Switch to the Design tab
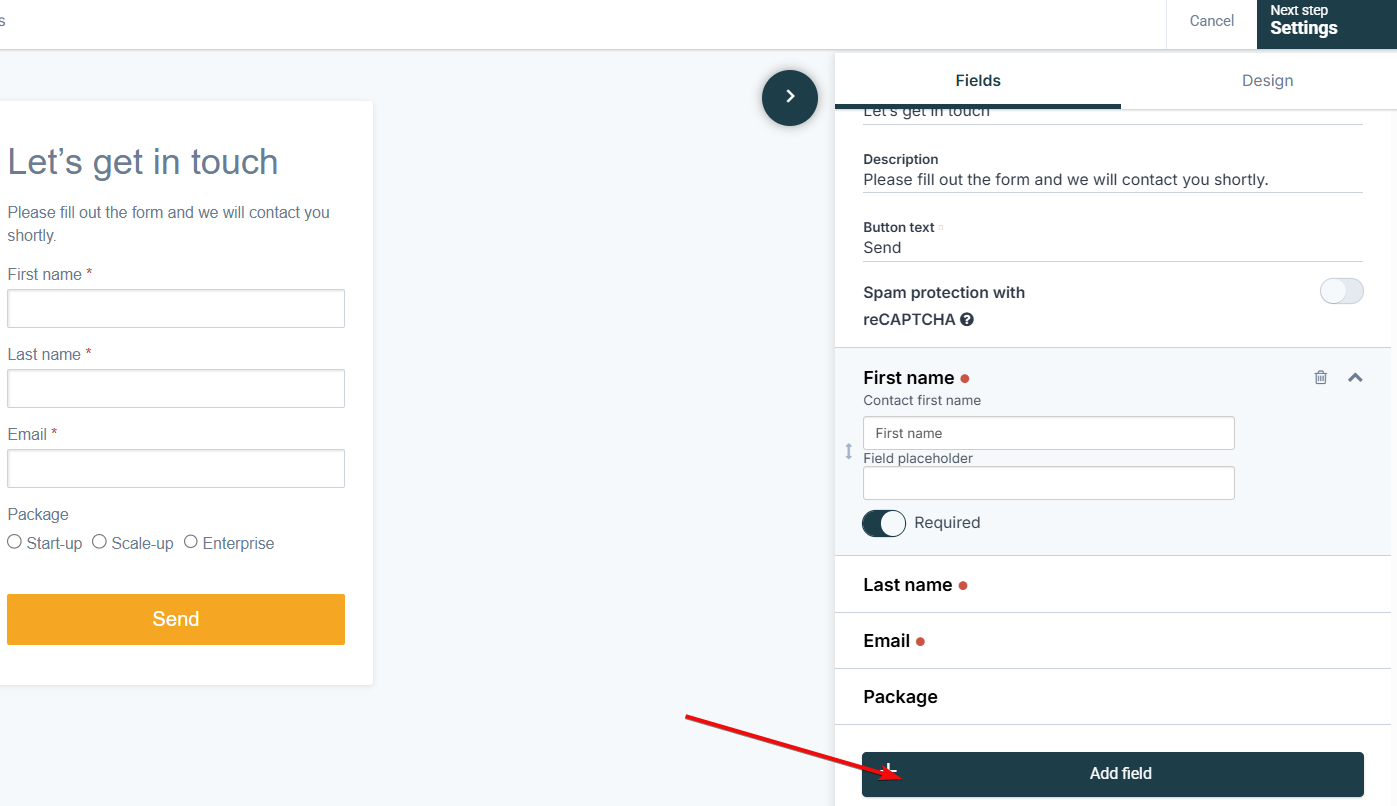Image resolution: width=1397 pixels, height=806 pixels. (x=1267, y=81)
